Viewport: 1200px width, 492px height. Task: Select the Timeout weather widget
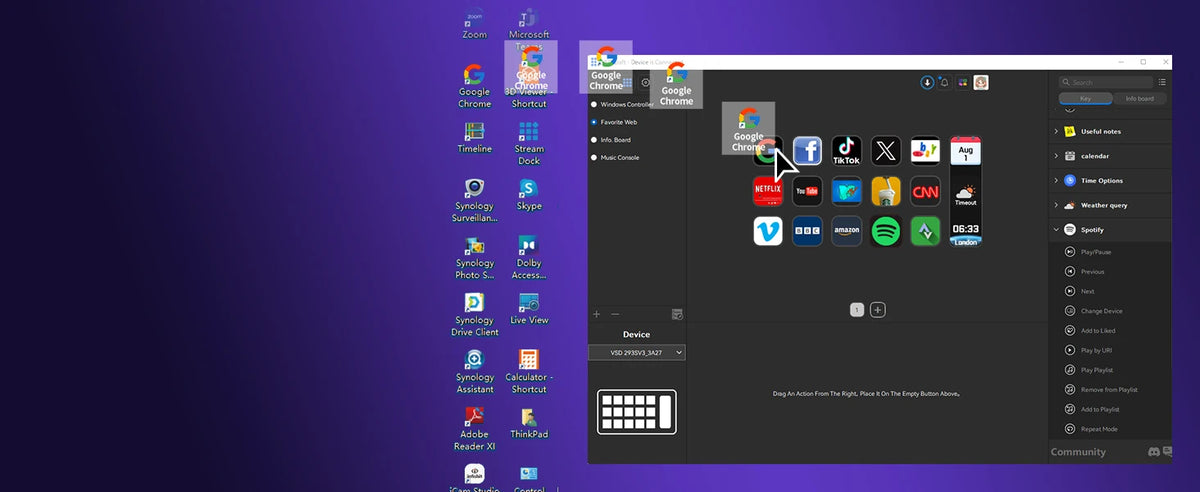(965, 194)
